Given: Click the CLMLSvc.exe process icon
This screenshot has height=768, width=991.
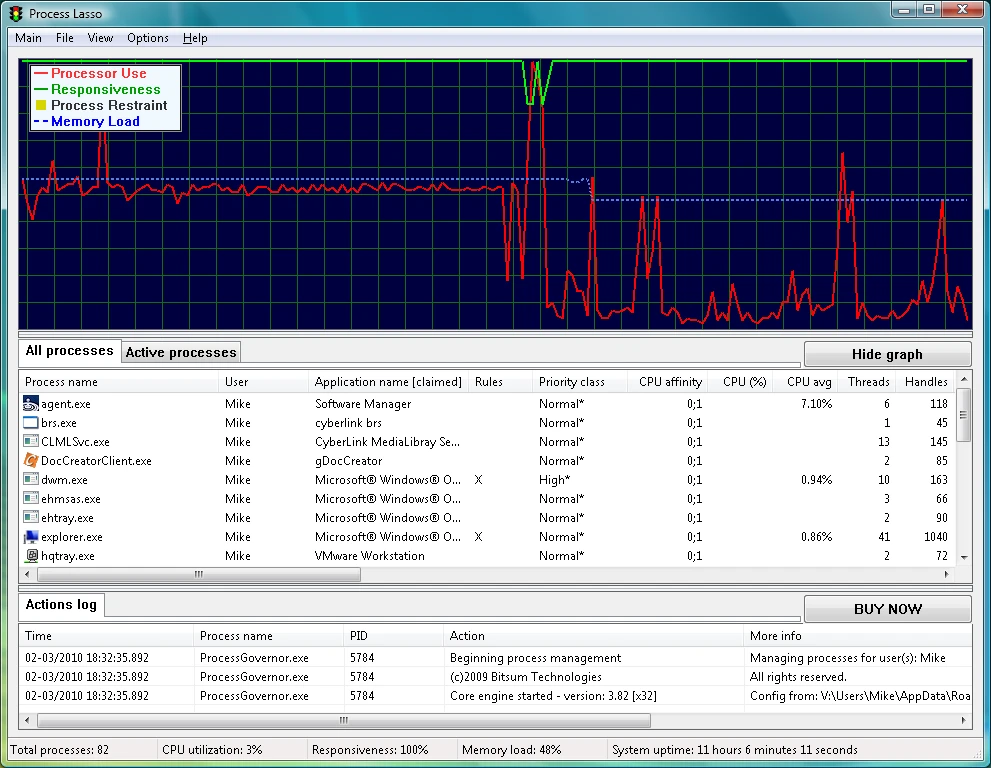Looking at the screenshot, I should 32,442.
